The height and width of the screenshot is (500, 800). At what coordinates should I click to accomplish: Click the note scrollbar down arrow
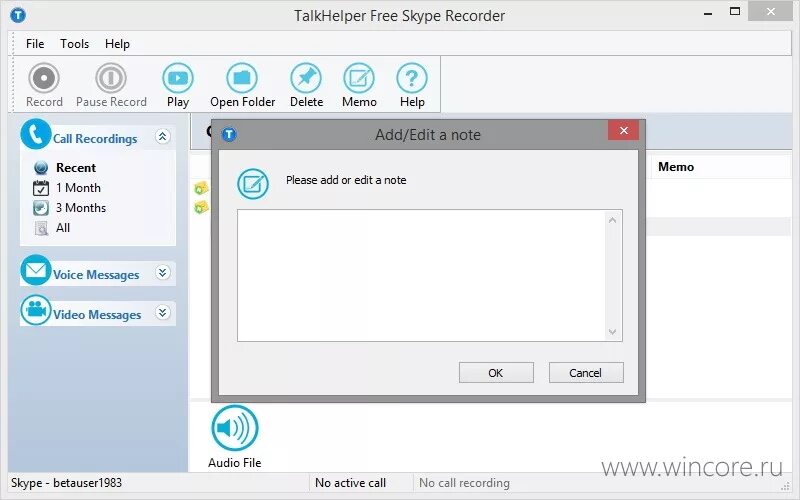613,332
